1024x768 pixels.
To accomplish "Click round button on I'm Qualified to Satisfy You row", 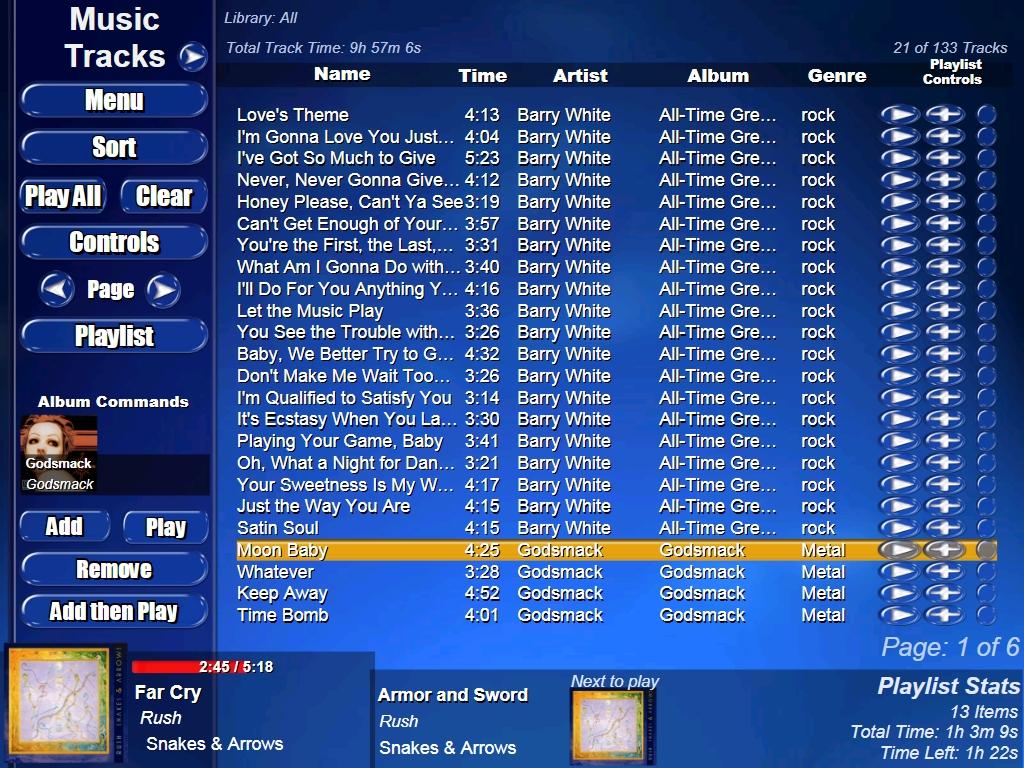I will tap(986, 398).
